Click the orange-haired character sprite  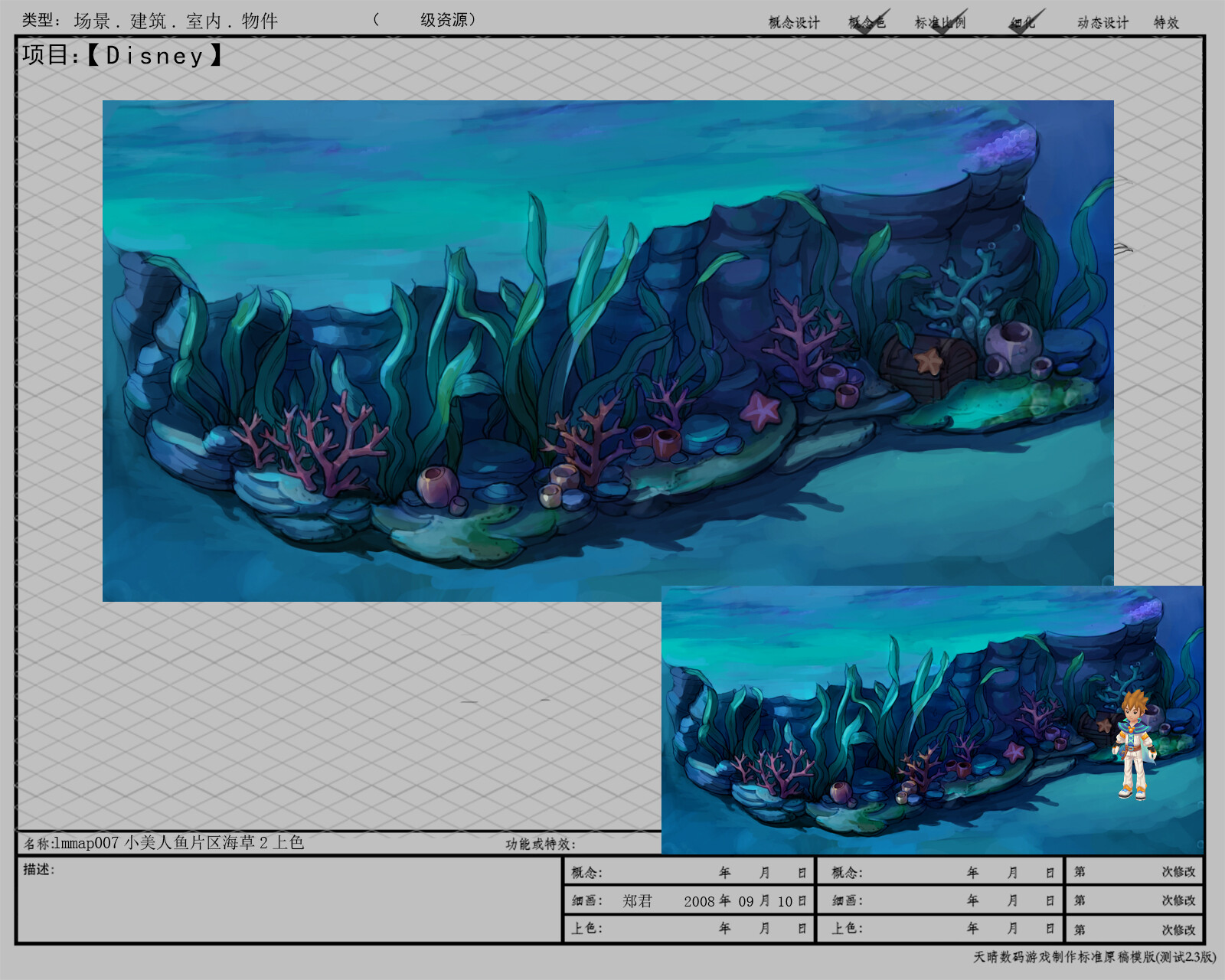pyautogui.click(x=1134, y=745)
